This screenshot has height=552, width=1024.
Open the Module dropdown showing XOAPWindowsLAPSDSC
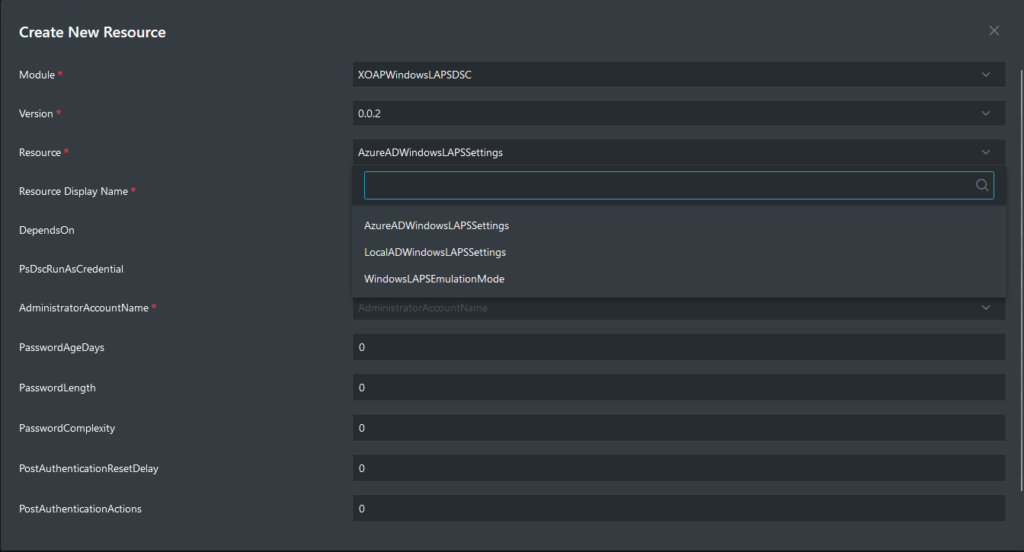679,74
